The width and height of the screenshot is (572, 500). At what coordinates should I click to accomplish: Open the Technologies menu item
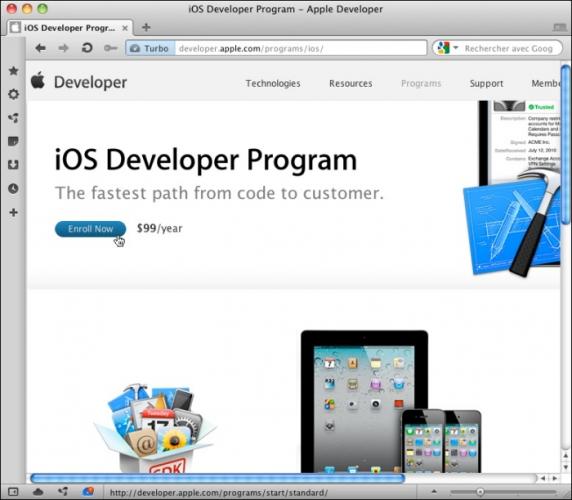pos(273,84)
